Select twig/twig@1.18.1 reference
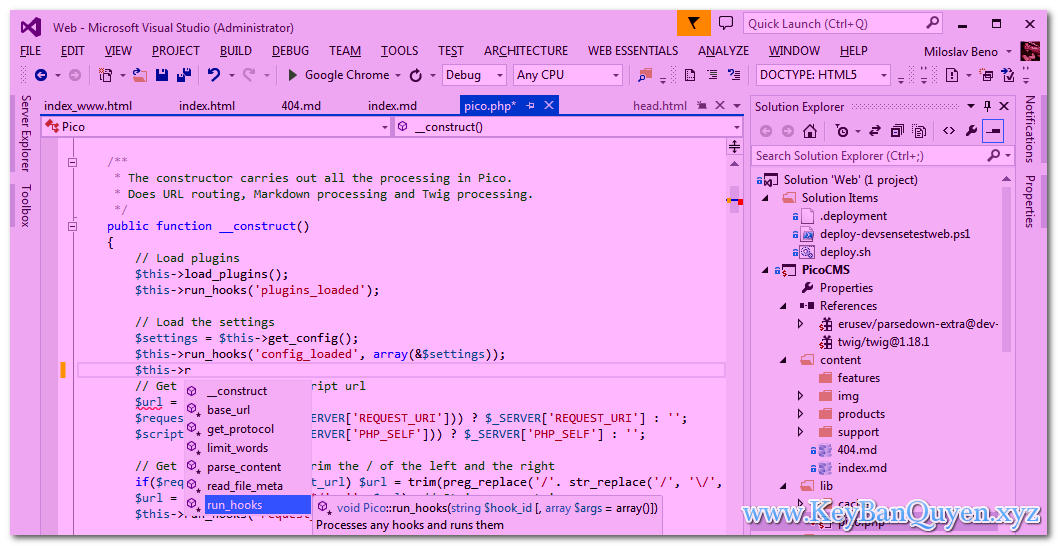 [x=883, y=342]
